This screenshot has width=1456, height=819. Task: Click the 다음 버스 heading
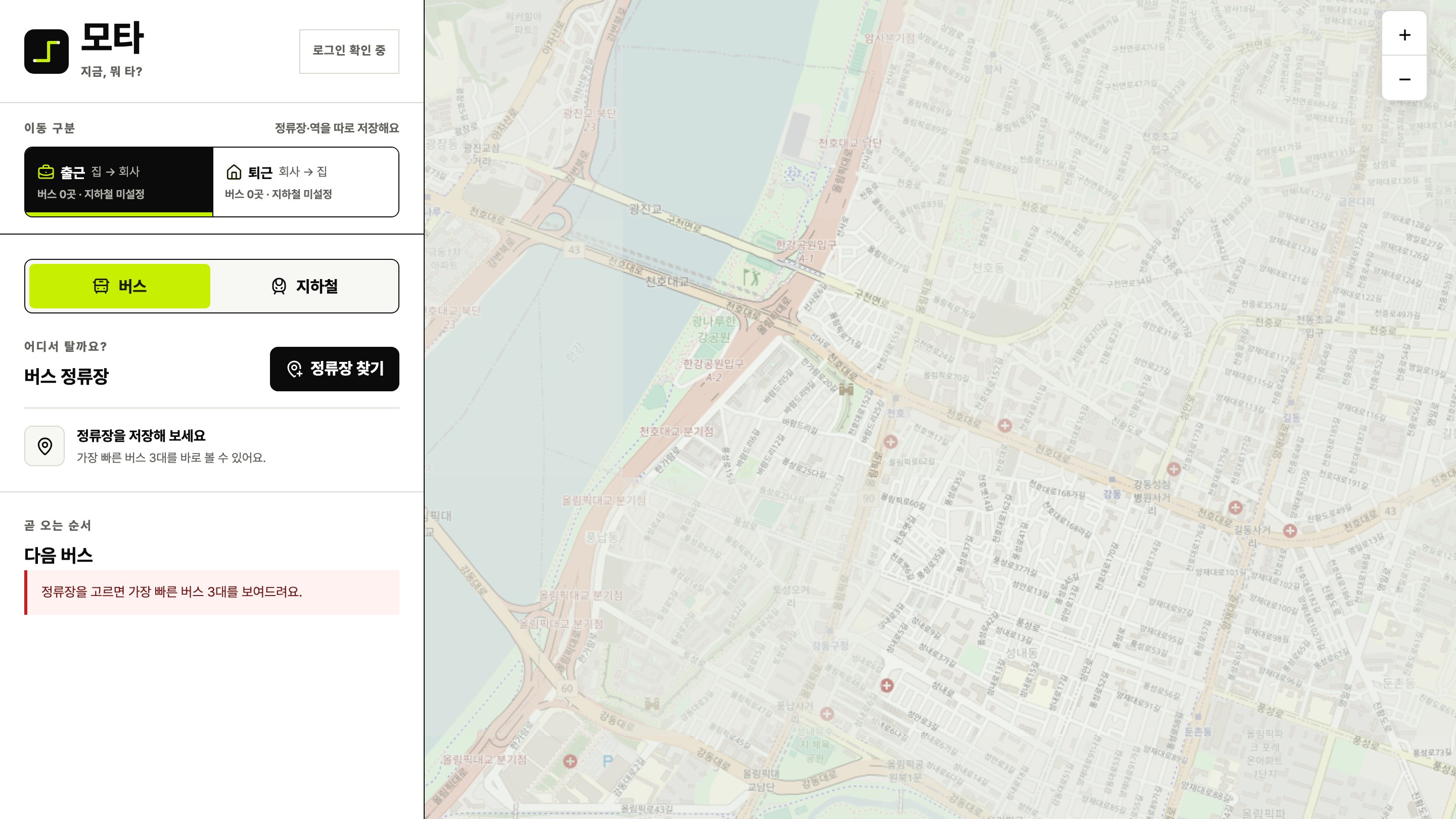click(58, 556)
